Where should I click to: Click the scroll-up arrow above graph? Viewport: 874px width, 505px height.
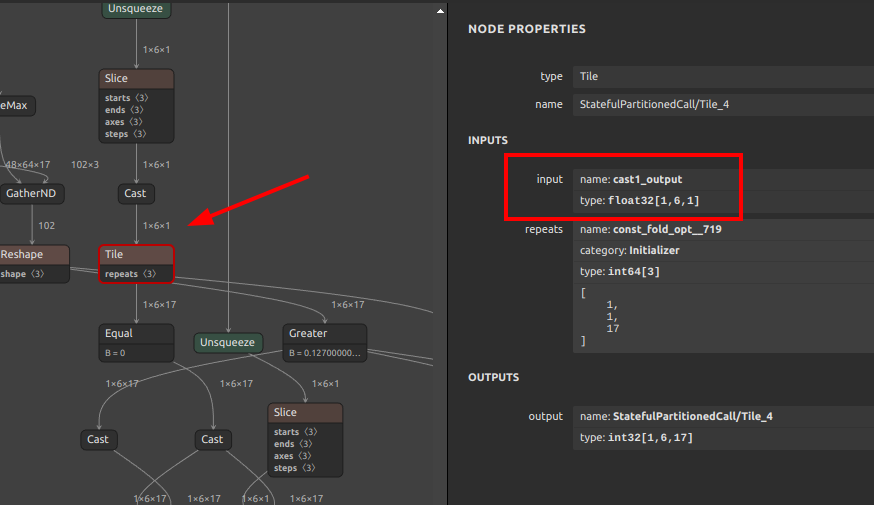439,10
